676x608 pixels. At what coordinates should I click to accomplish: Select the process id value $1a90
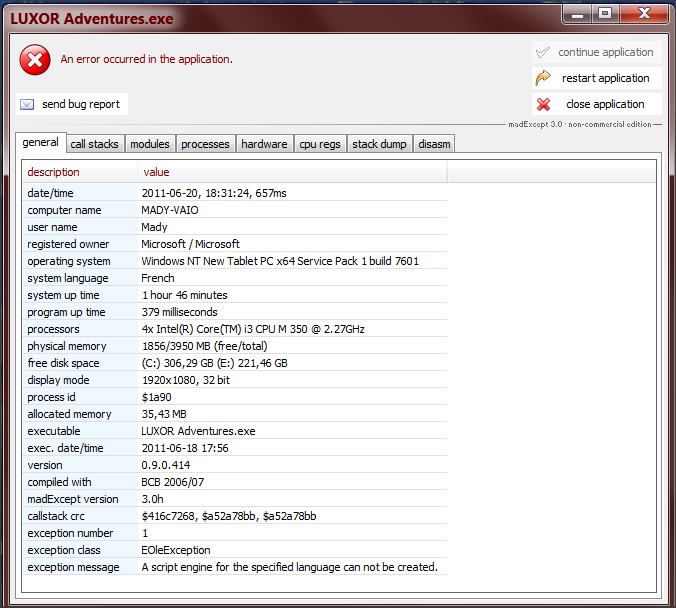[156, 397]
